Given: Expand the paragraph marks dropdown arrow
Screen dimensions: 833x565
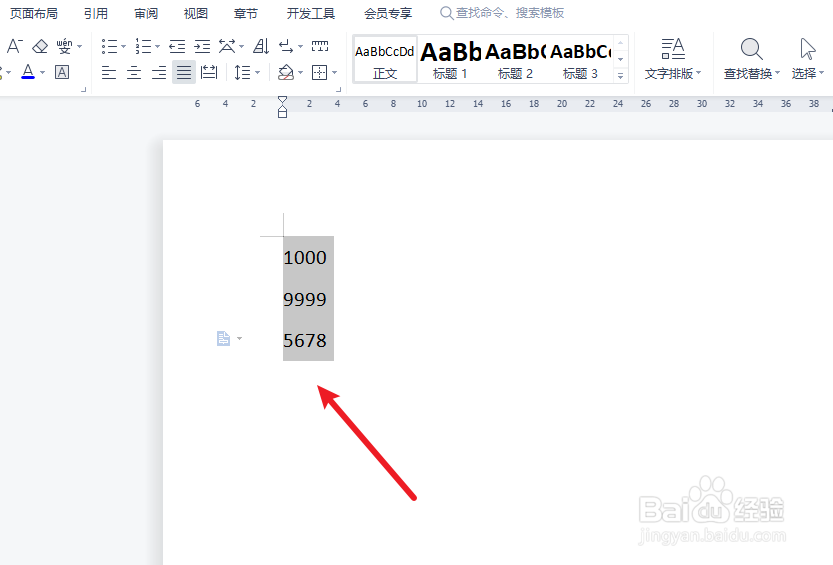Looking at the screenshot, I should [301, 47].
